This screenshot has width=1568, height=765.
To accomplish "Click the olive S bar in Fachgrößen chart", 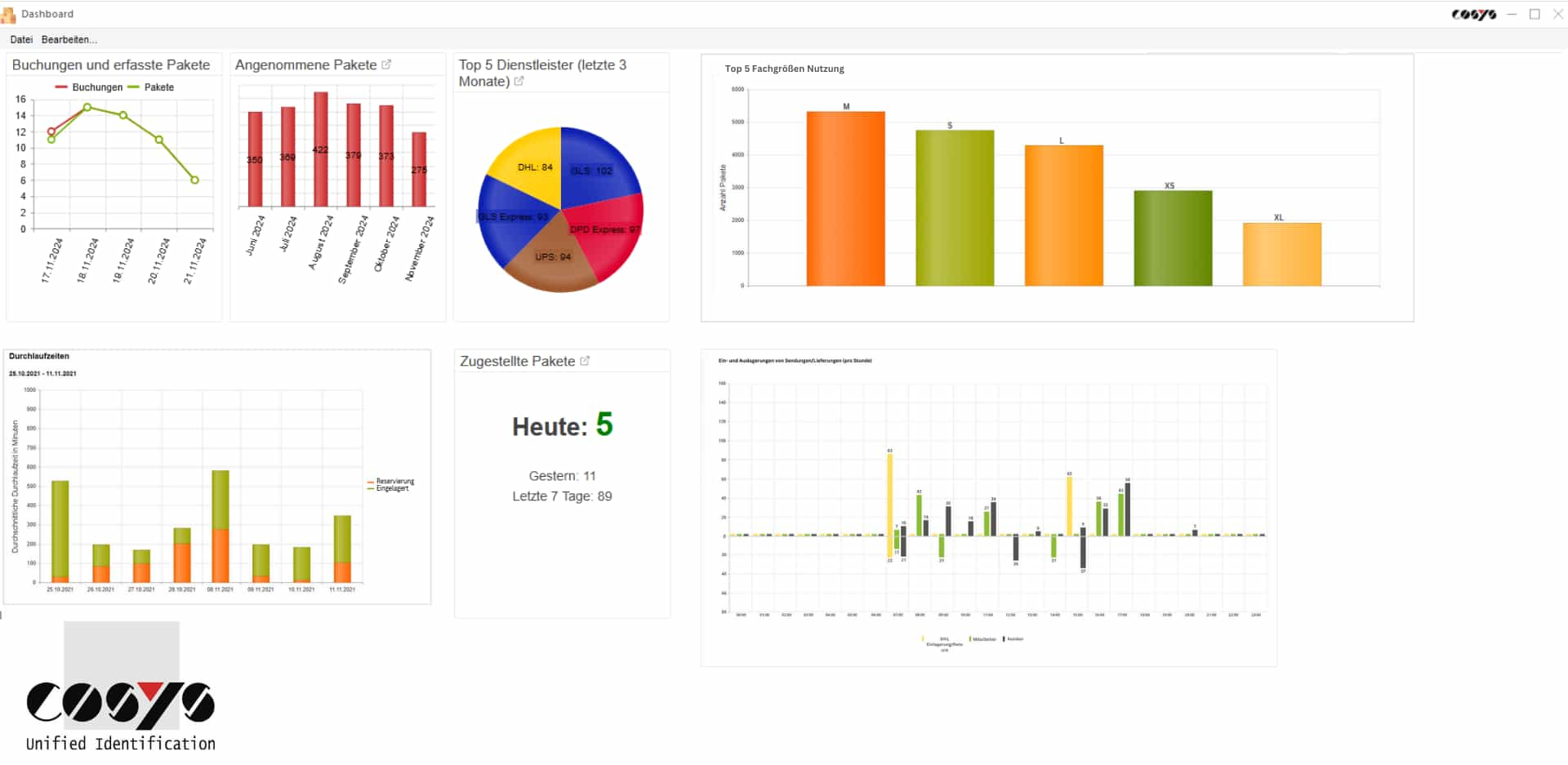I will click(x=955, y=208).
